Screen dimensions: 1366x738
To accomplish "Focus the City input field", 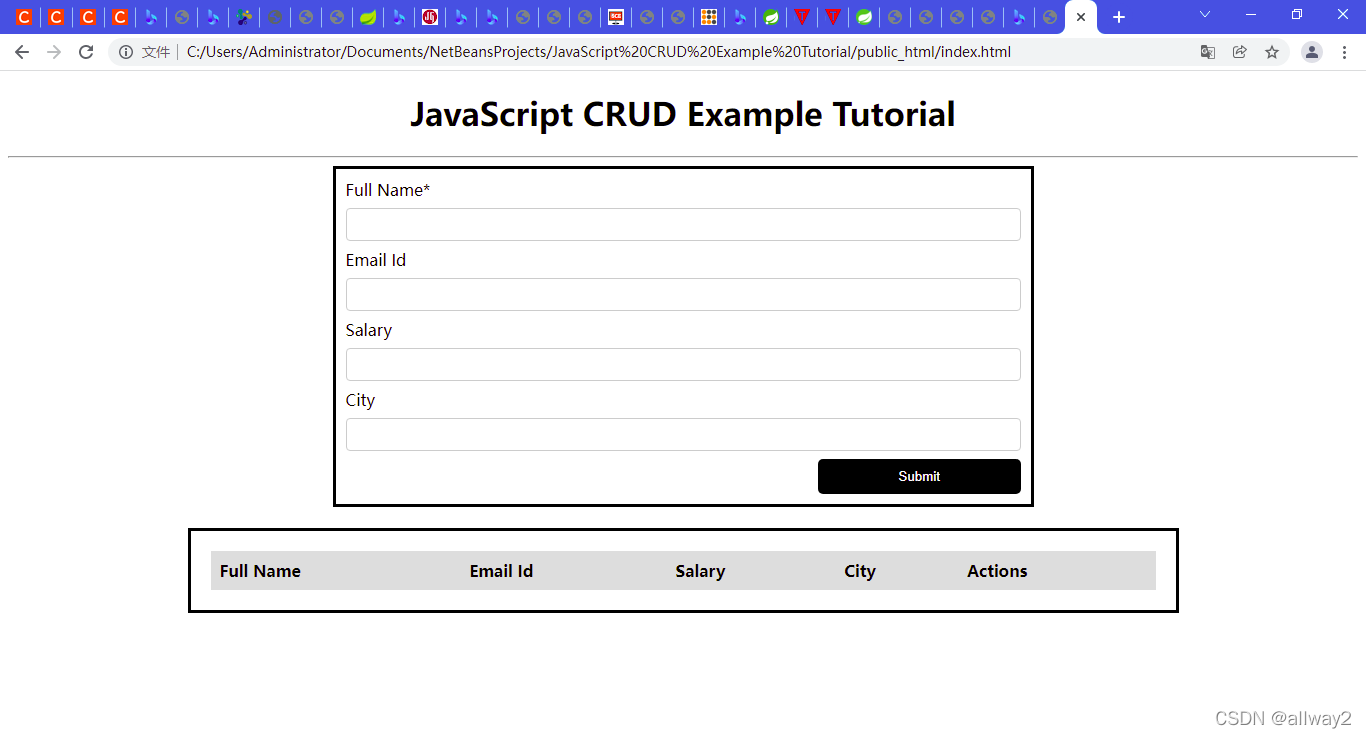I will pyautogui.click(x=683, y=434).
